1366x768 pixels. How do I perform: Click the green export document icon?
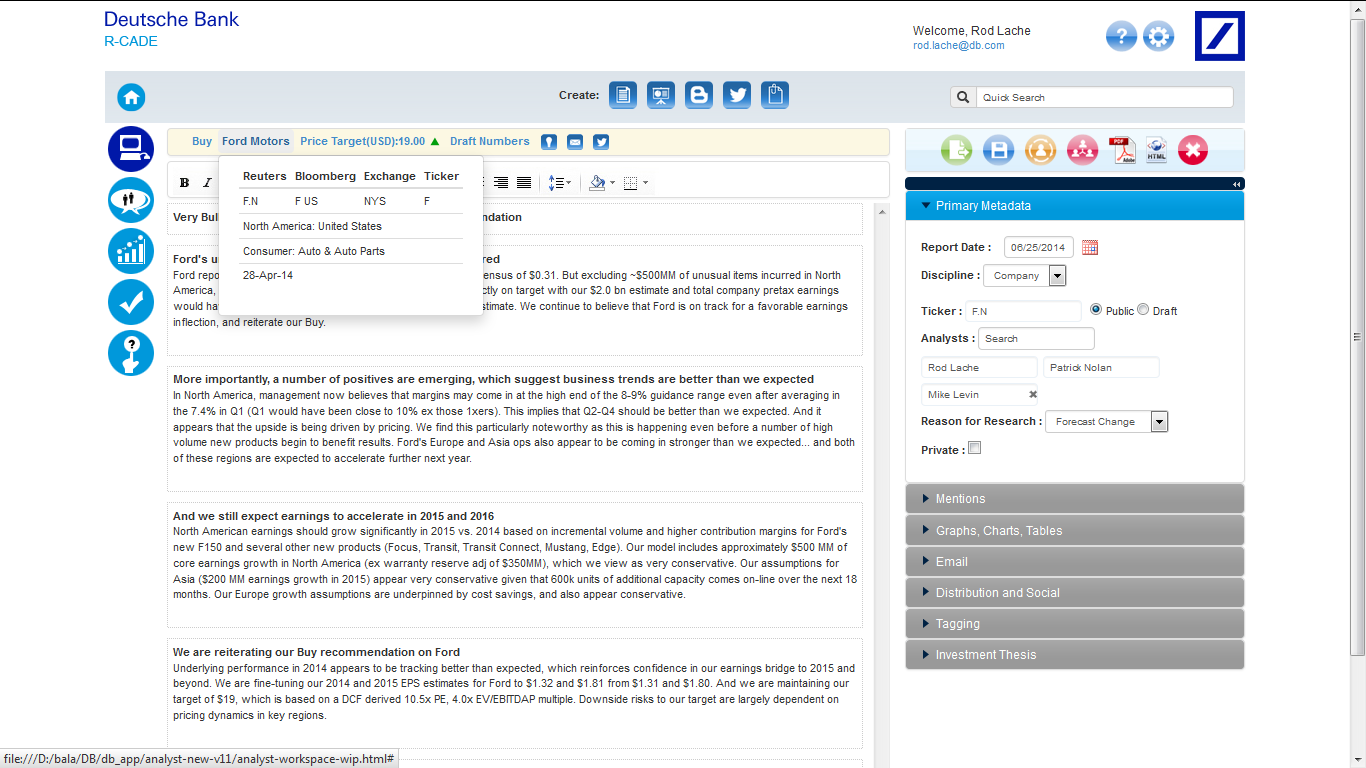pyautogui.click(x=957, y=150)
